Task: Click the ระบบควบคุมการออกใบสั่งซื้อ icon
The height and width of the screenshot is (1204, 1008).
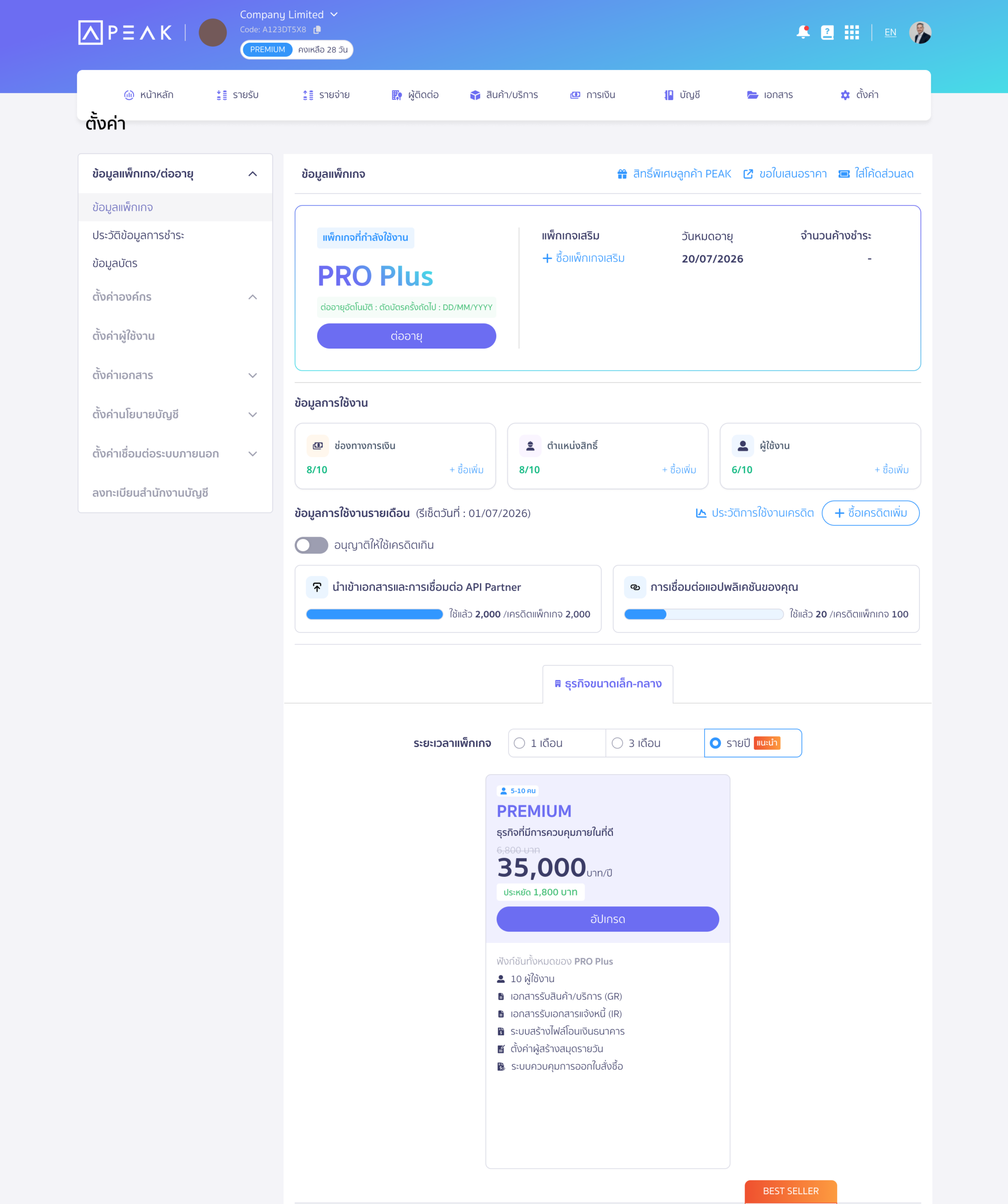Action: [x=500, y=1066]
